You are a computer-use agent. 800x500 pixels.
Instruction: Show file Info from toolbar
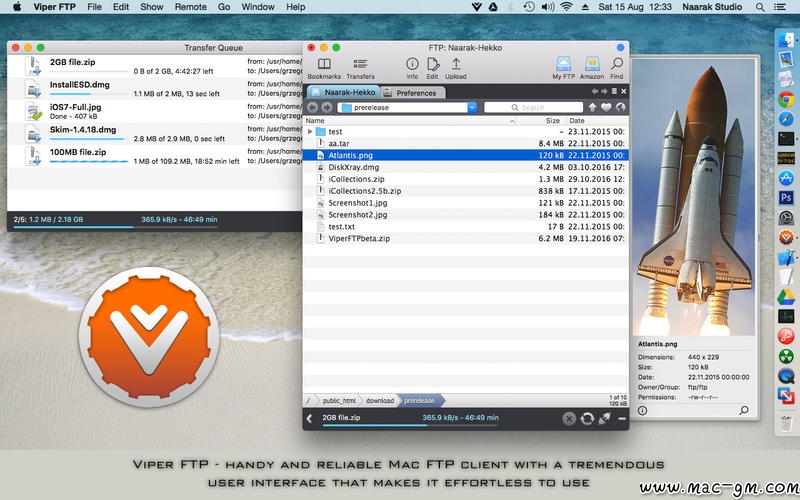(x=412, y=68)
